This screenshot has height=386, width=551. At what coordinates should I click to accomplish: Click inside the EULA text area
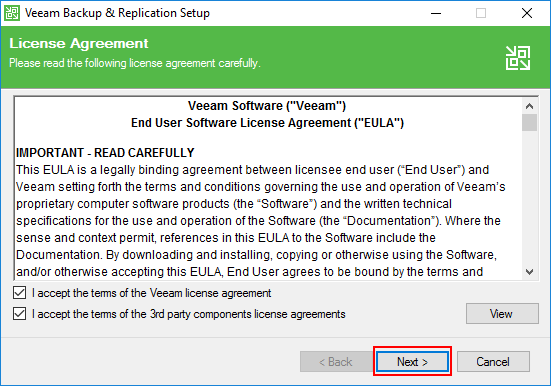click(x=268, y=188)
